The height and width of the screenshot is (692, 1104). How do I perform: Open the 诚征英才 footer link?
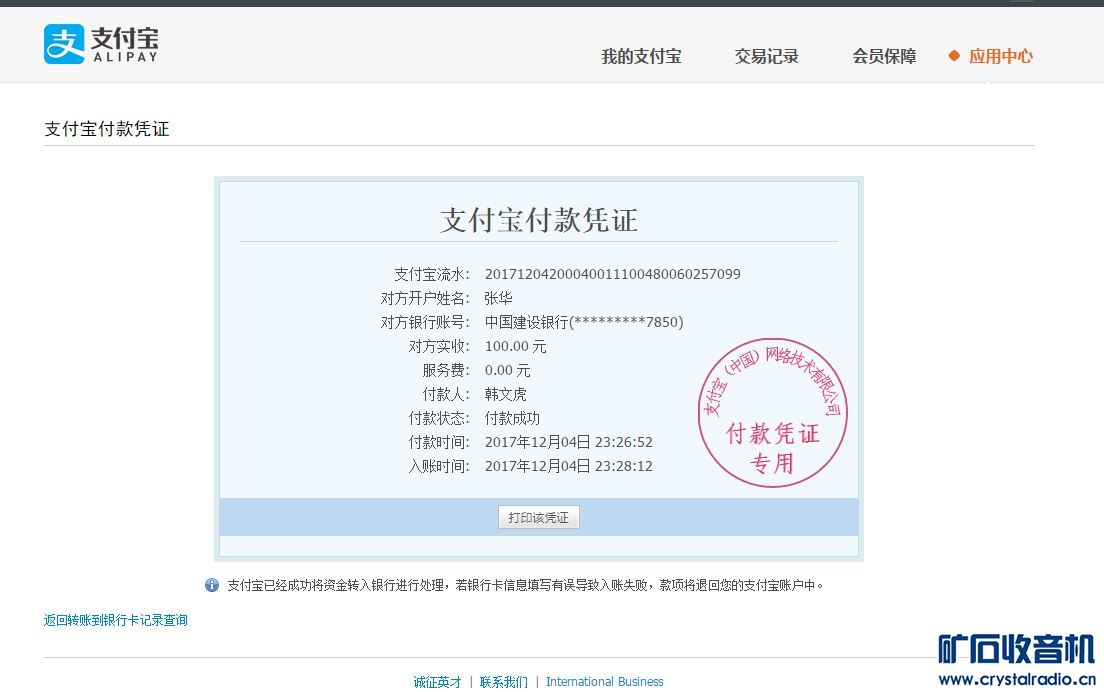pyautogui.click(x=437, y=681)
